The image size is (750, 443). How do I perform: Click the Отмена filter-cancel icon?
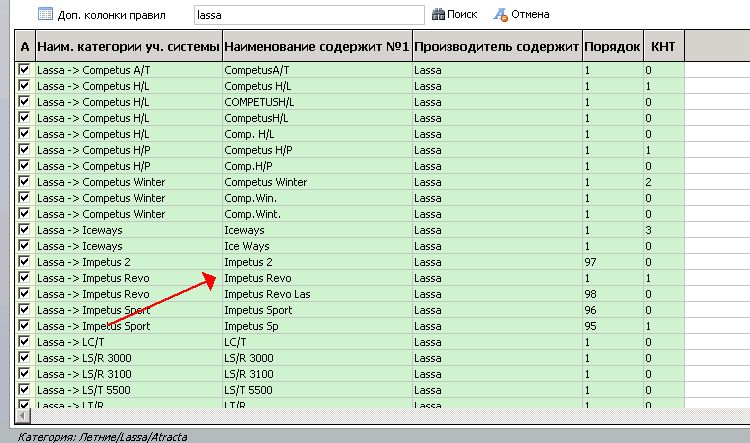(501, 15)
